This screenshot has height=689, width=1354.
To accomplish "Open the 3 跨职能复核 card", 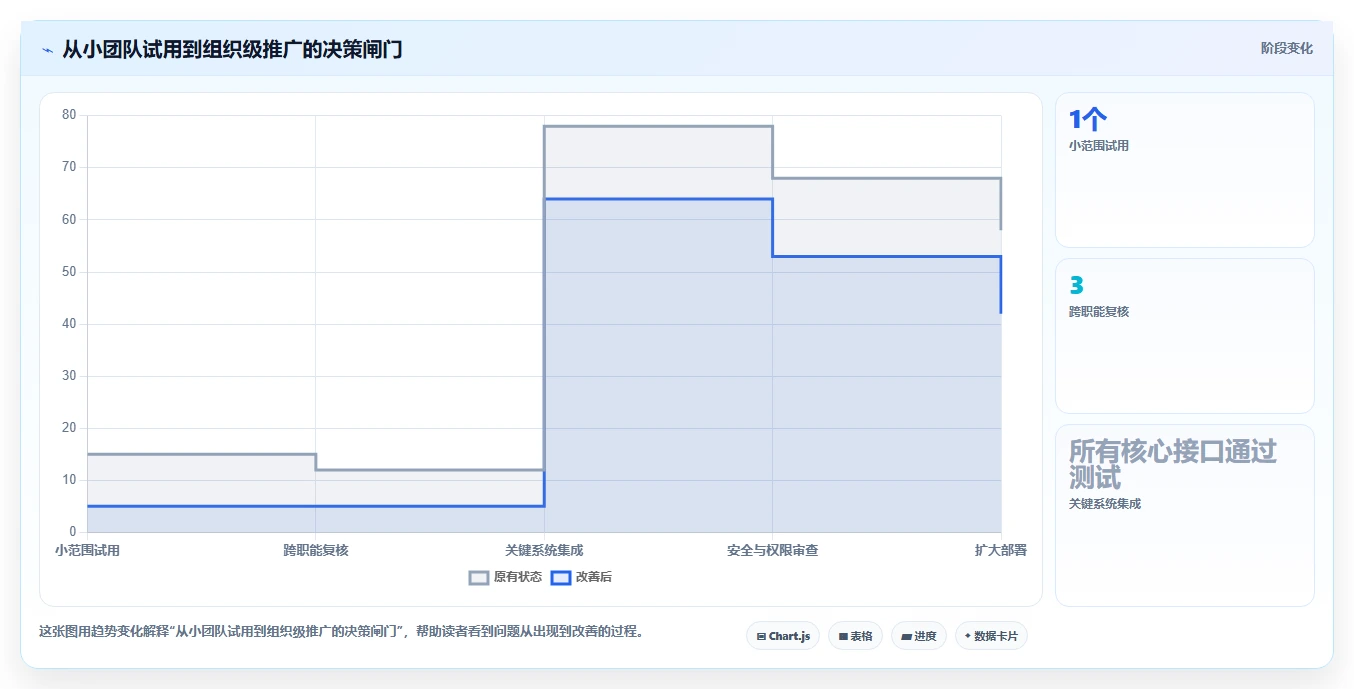I will point(1184,336).
